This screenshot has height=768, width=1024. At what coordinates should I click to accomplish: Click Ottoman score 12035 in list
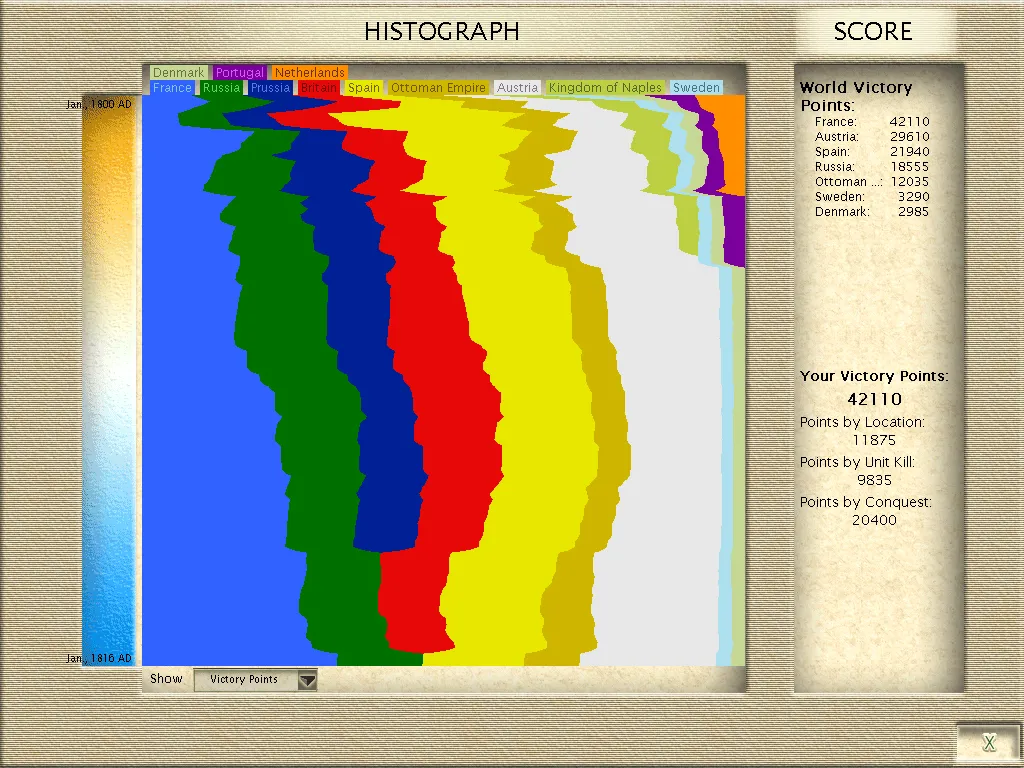click(872, 182)
